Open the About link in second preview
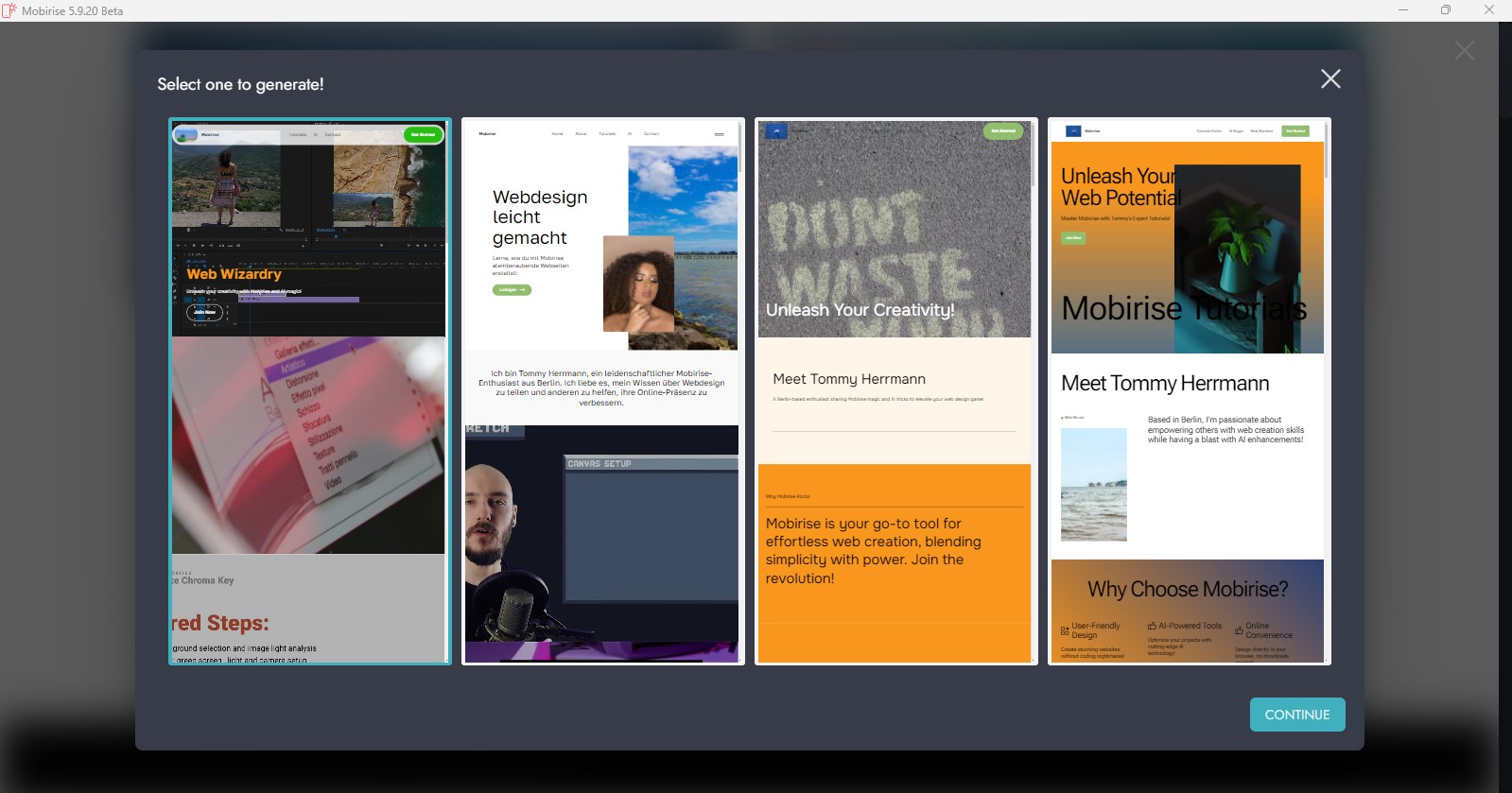 click(581, 134)
